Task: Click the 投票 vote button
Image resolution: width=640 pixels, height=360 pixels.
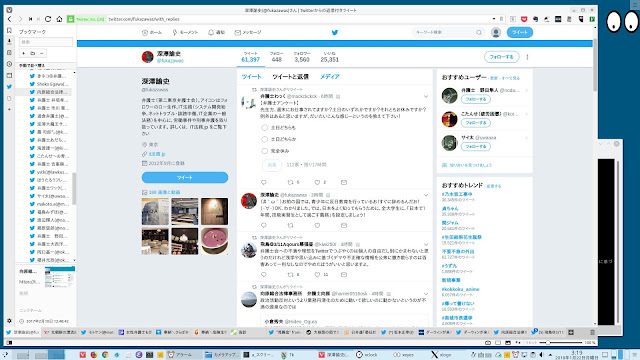Action: tap(272, 165)
